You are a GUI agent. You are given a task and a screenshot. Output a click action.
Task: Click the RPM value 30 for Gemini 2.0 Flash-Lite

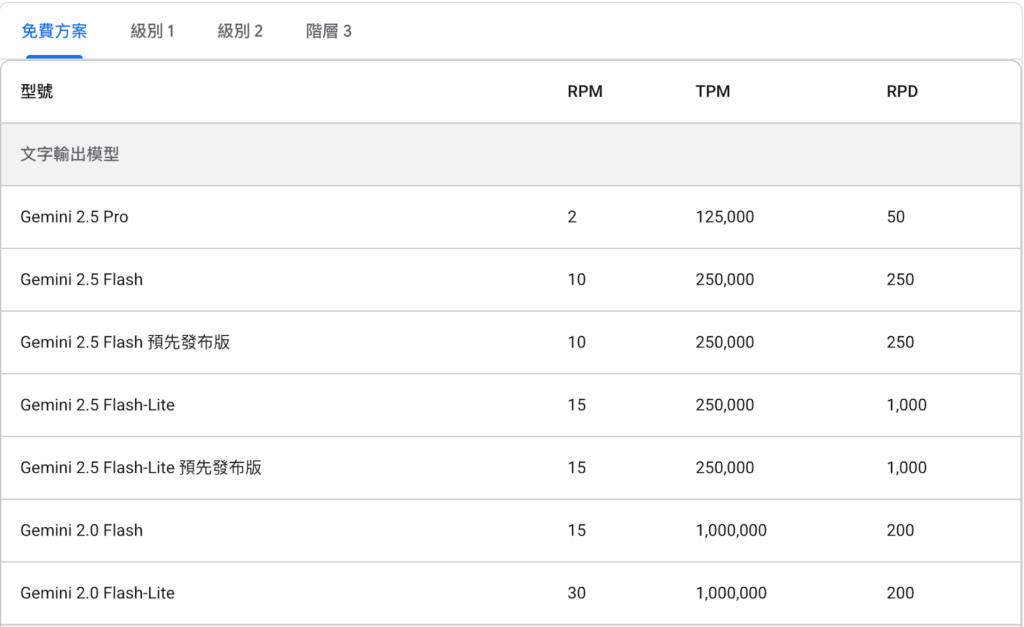(577, 593)
